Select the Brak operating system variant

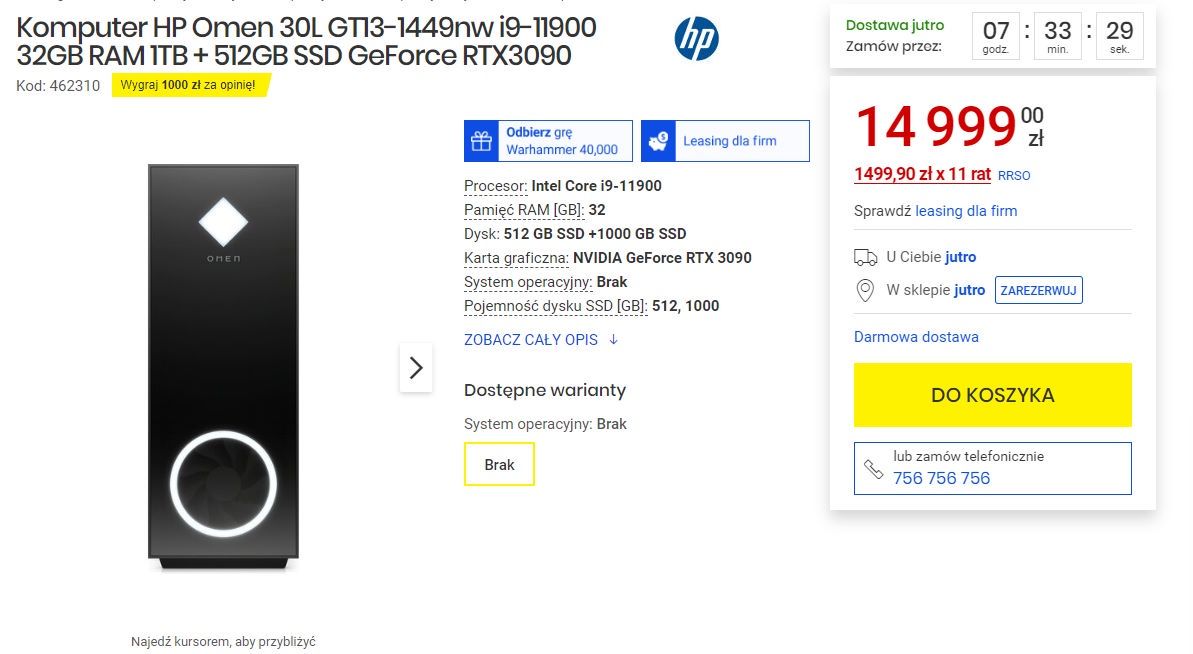499,465
